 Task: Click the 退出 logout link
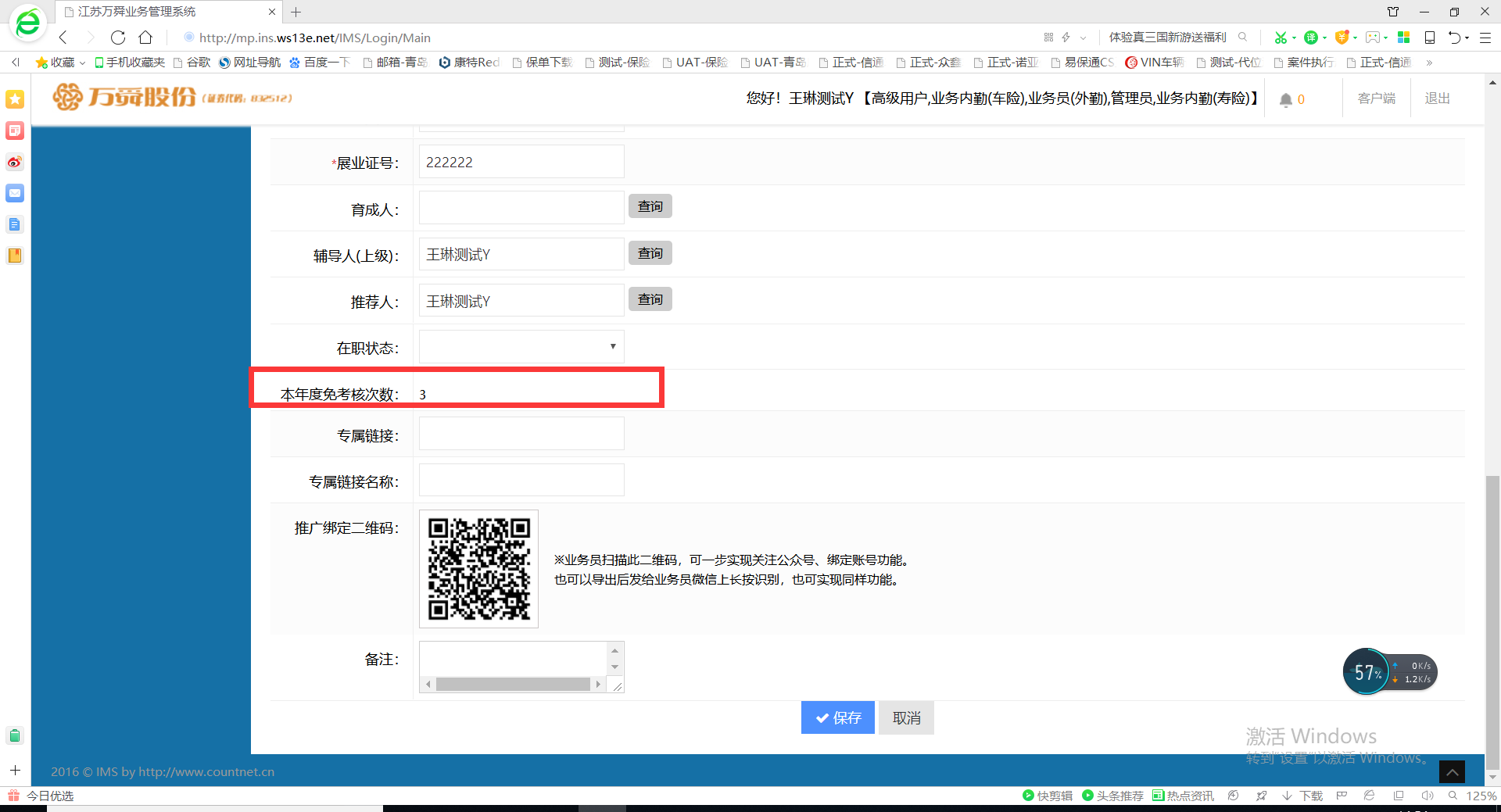tap(1437, 98)
